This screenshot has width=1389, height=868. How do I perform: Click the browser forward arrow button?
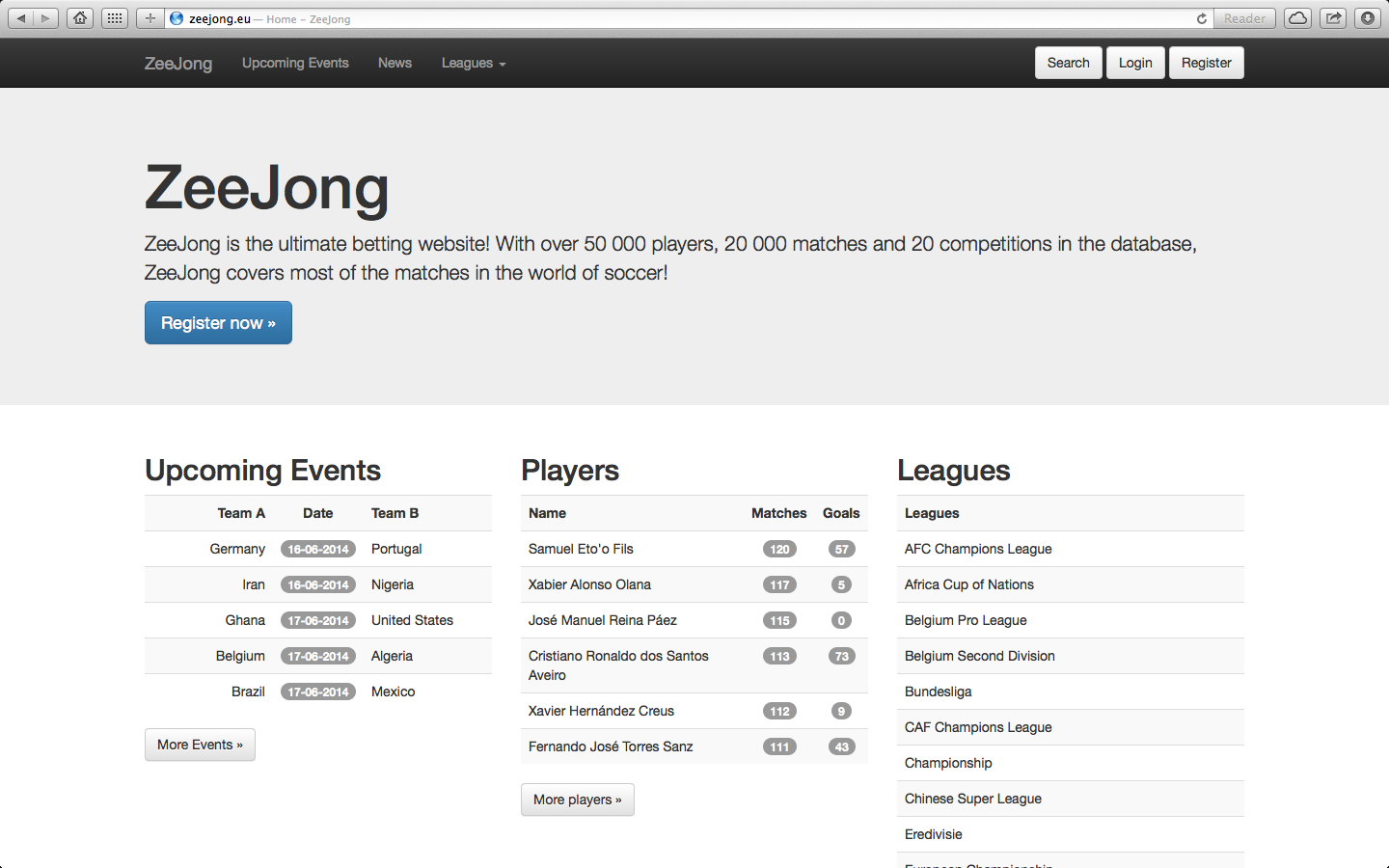[x=45, y=18]
